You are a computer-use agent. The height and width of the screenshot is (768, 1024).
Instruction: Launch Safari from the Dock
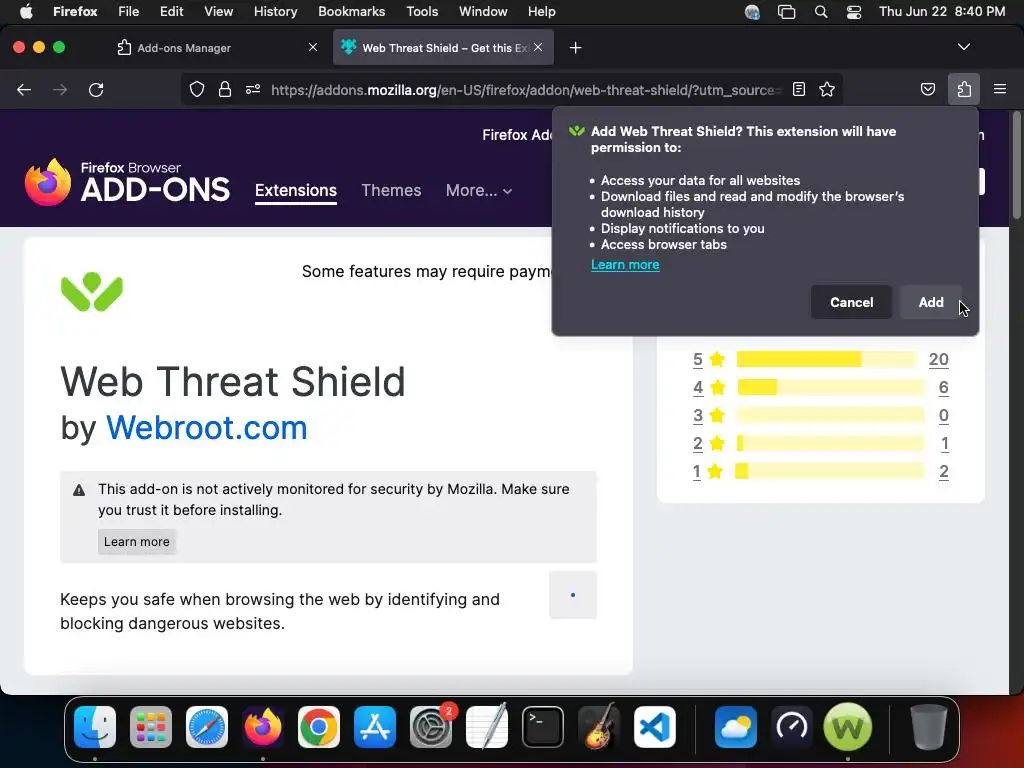click(x=207, y=727)
